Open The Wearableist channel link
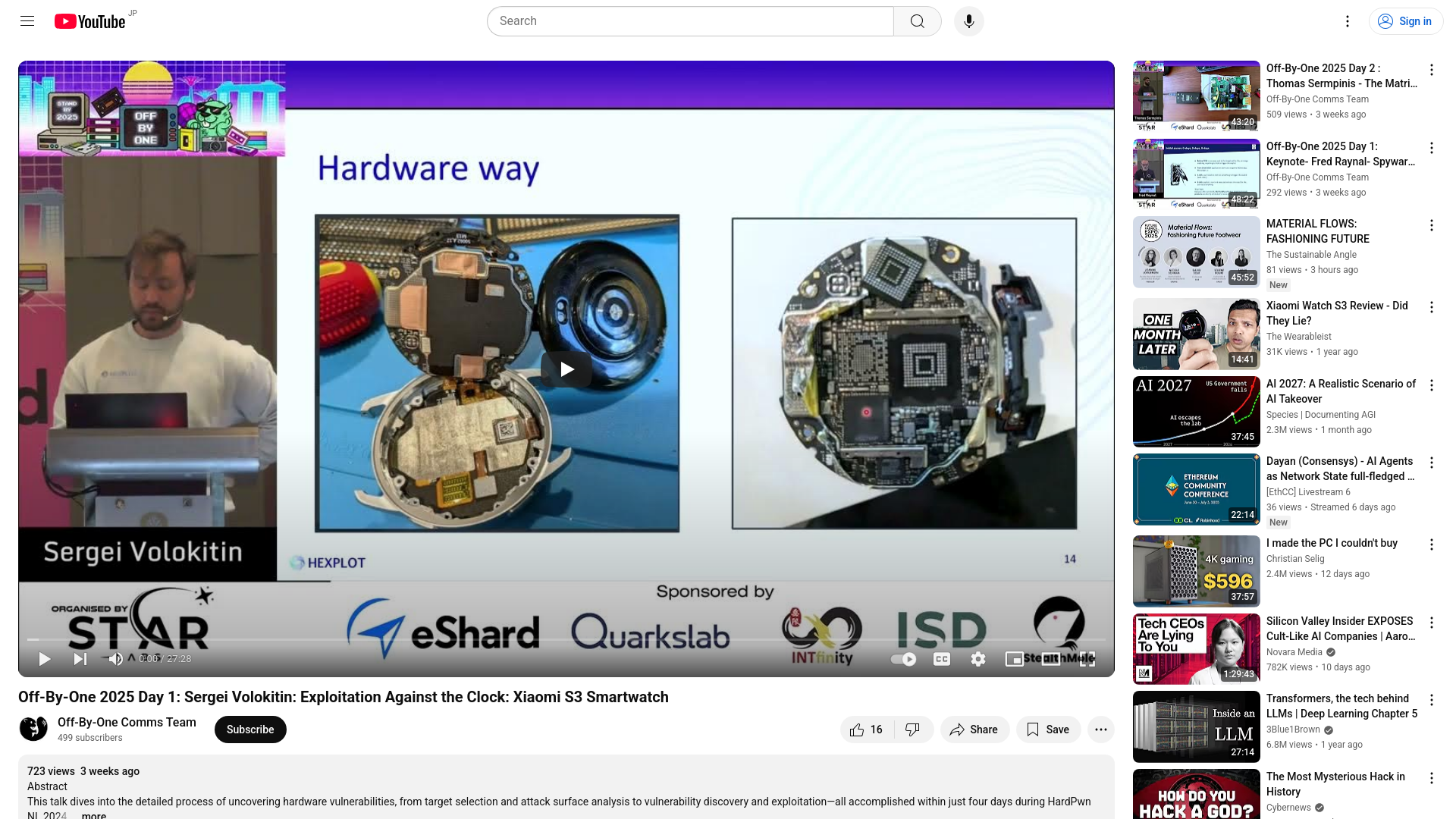1456x819 pixels. 1299,337
